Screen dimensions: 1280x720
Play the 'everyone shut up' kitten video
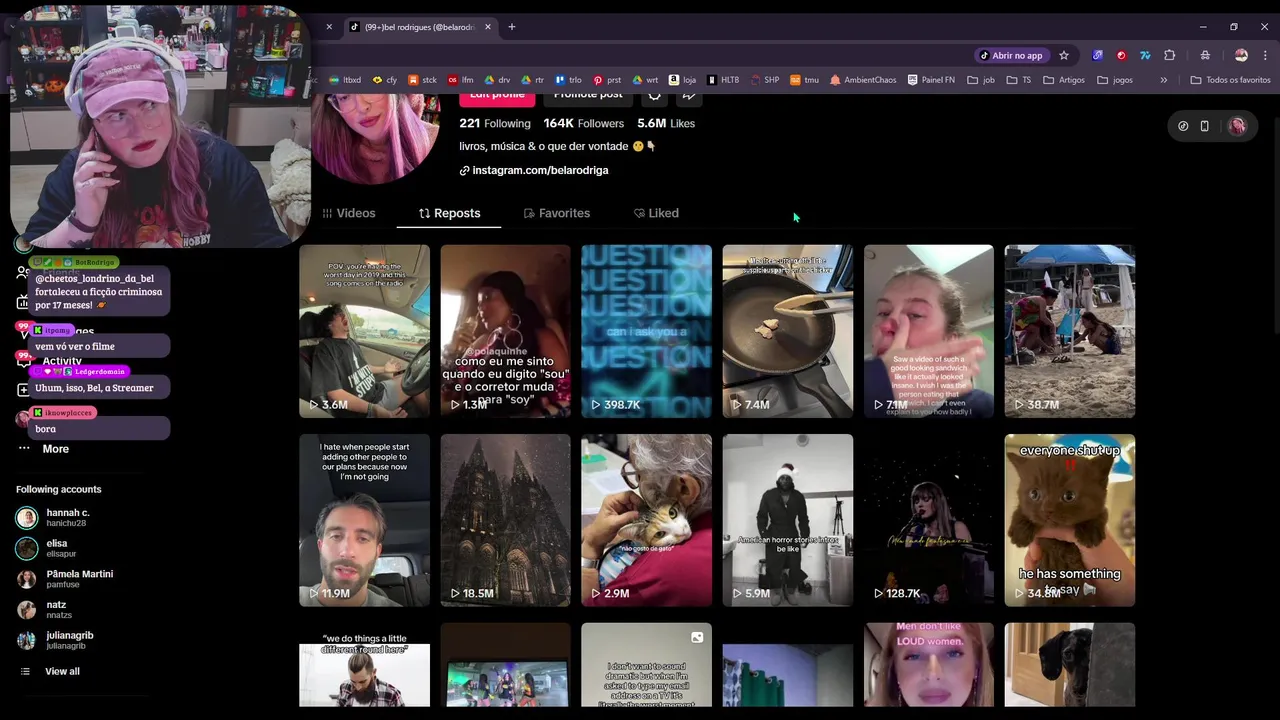1069,520
